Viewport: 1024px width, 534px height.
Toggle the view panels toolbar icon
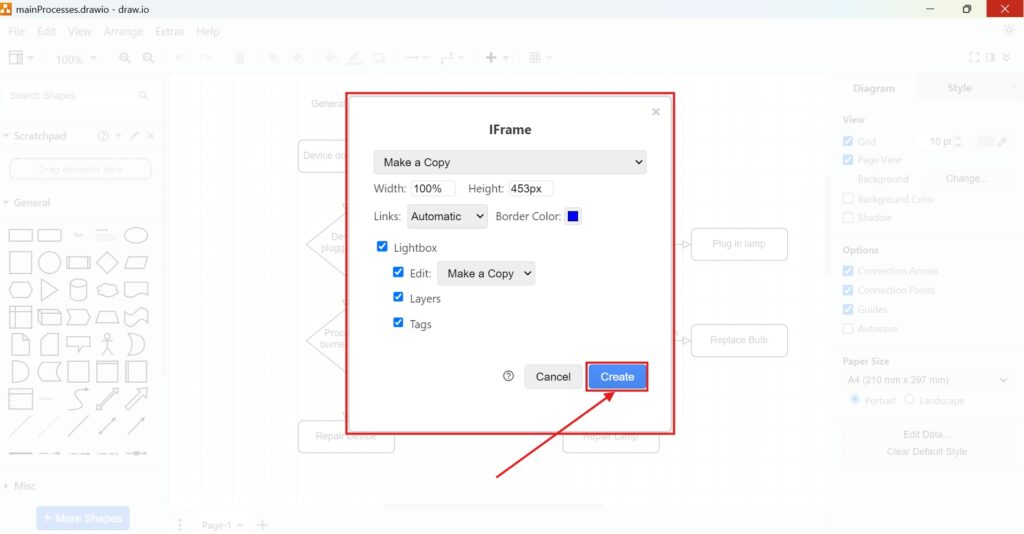20,57
